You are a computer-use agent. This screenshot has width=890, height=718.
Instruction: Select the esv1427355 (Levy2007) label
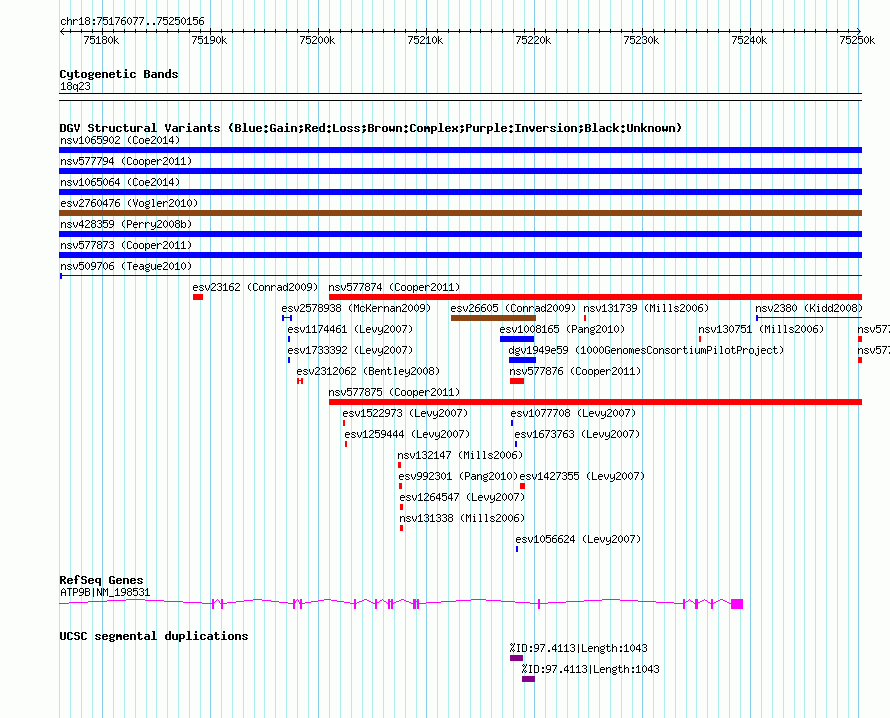click(x=582, y=476)
